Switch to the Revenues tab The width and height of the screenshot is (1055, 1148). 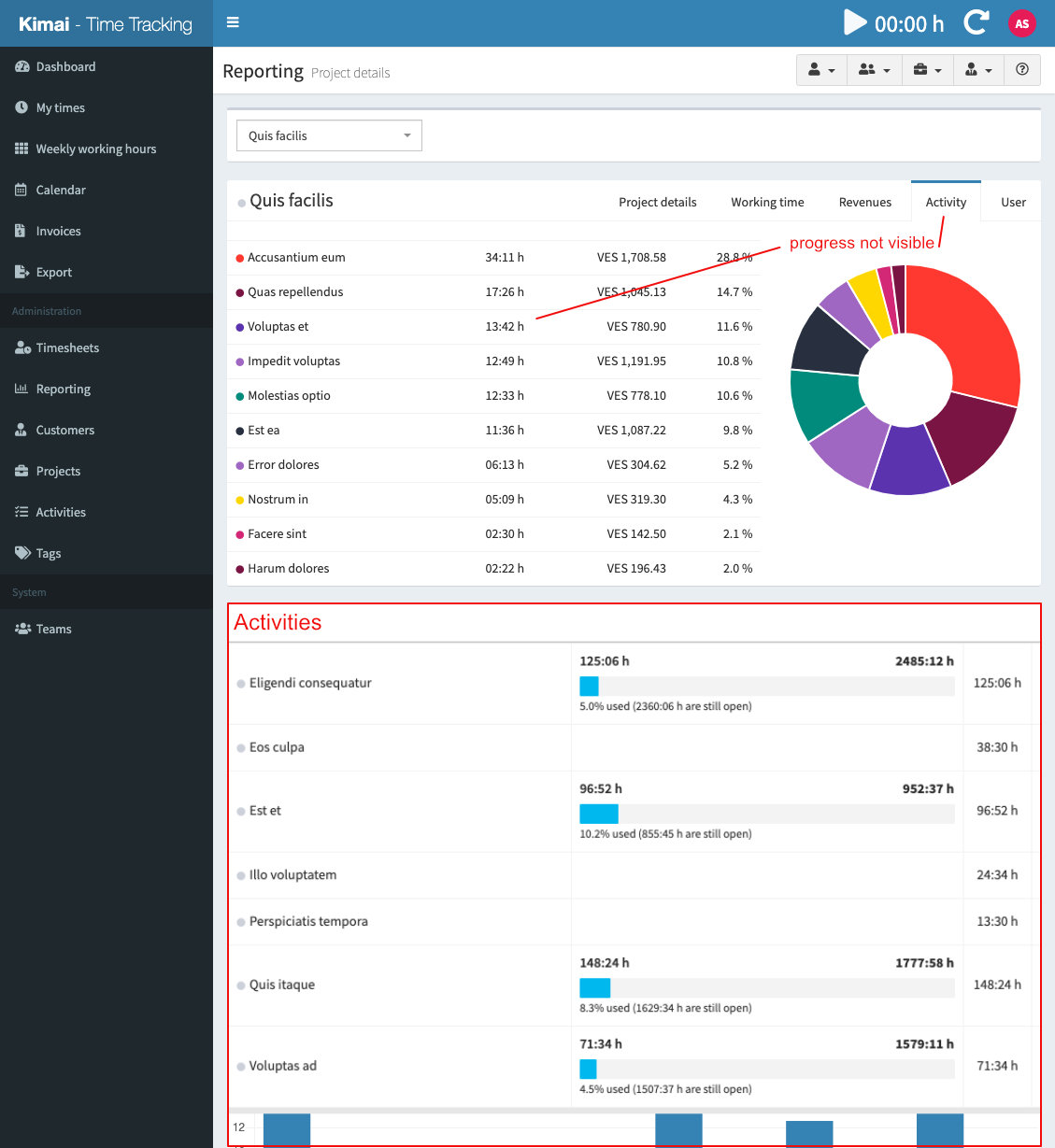865,202
